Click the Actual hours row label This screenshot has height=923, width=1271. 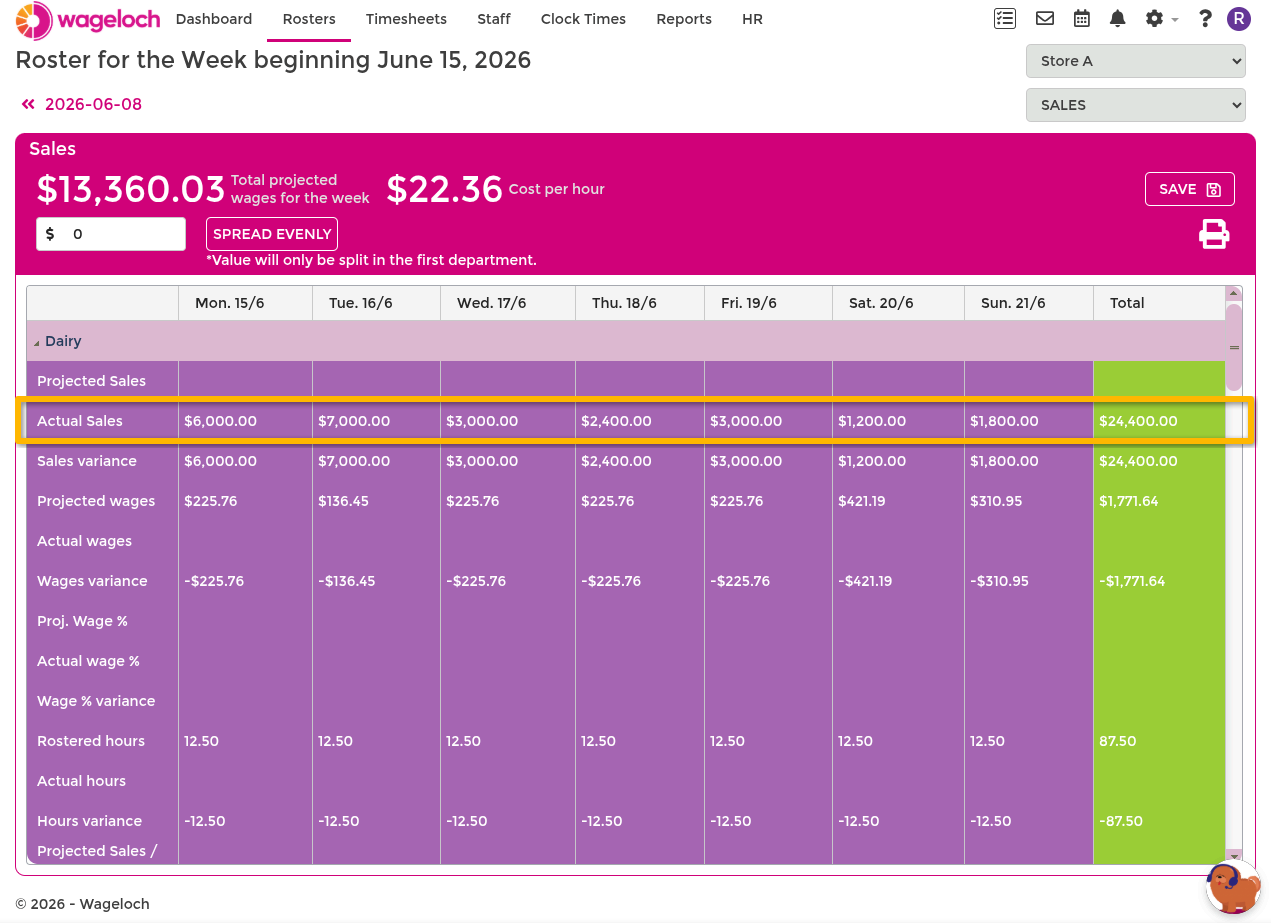(x=81, y=781)
